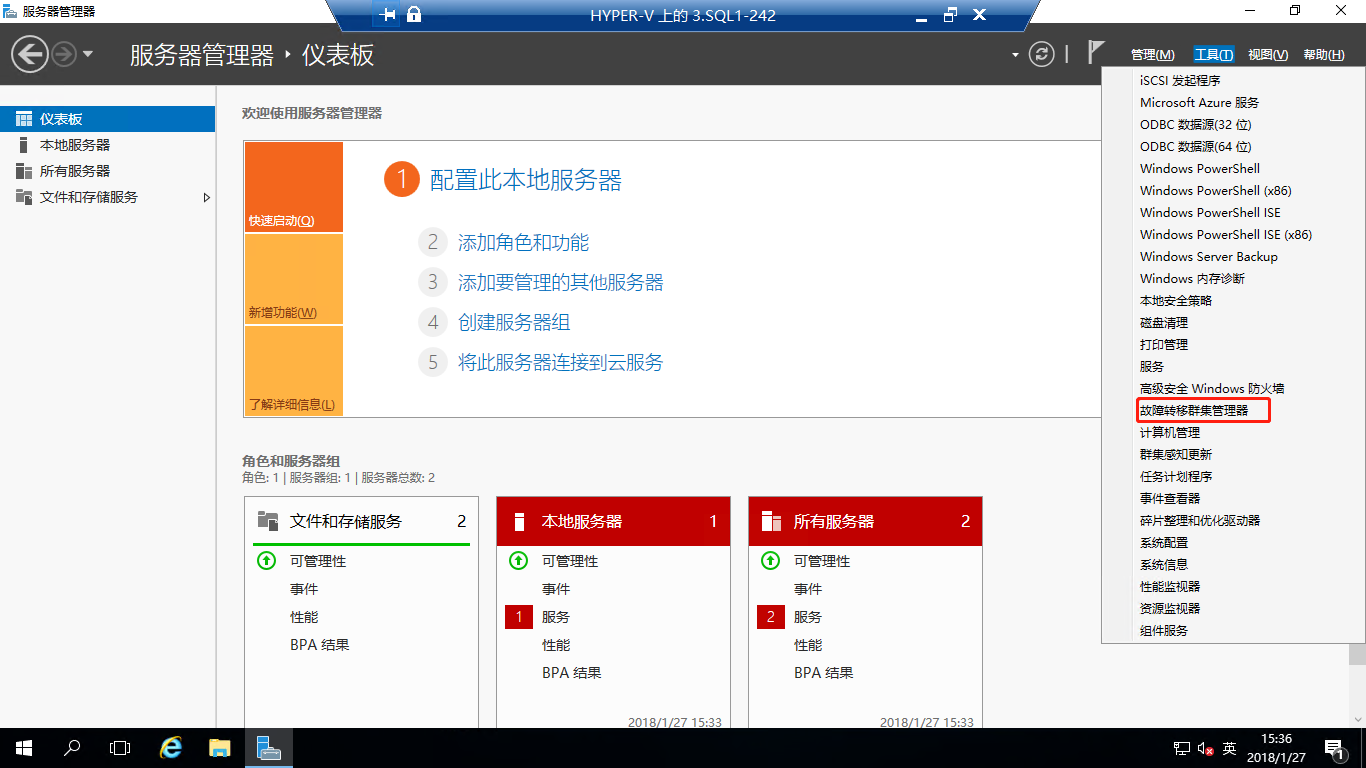Click BPA 结果 in 本地服务器 tile
Image resolution: width=1366 pixels, height=768 pixels.
[x=572, y=673]
